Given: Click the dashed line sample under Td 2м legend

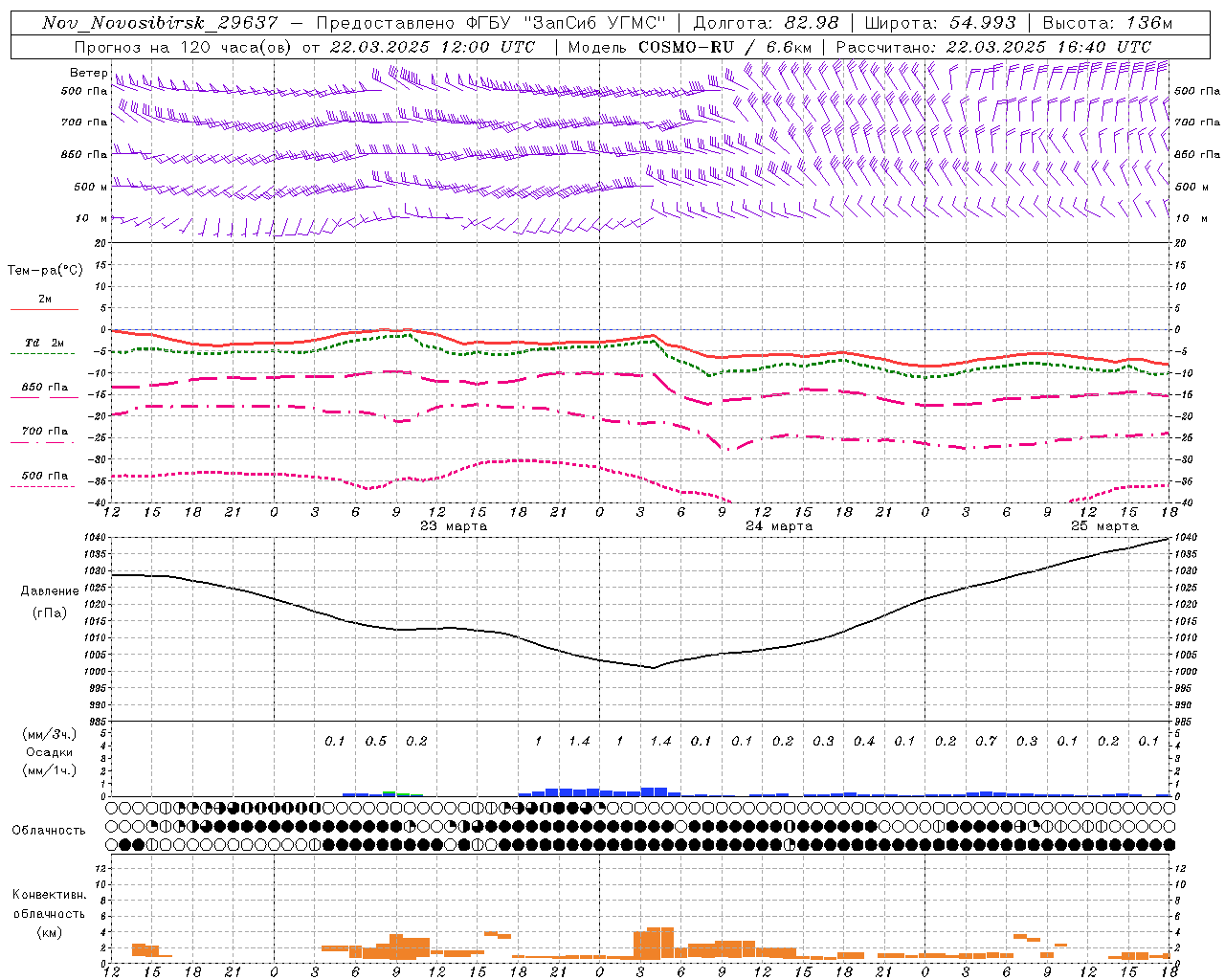Looking at the screenshot, I should tap(44, 354).
